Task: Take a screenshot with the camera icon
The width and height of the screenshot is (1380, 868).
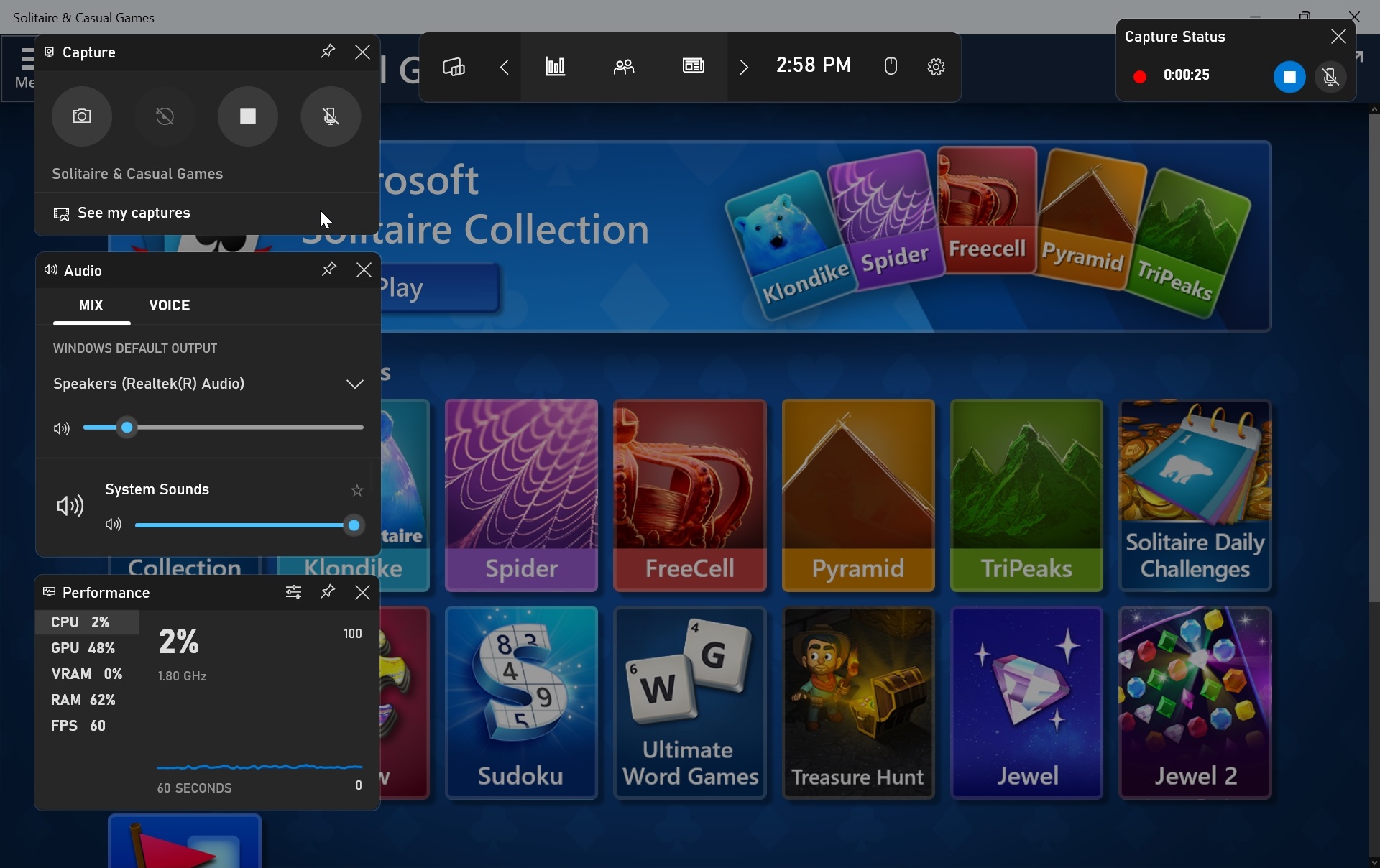Action: point(82,116)
